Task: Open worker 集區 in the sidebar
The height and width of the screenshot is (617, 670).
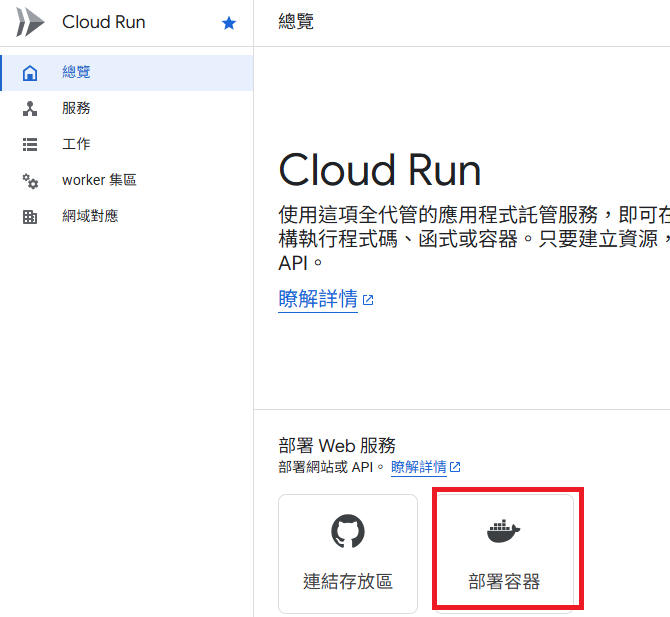Action: (99, 181)
